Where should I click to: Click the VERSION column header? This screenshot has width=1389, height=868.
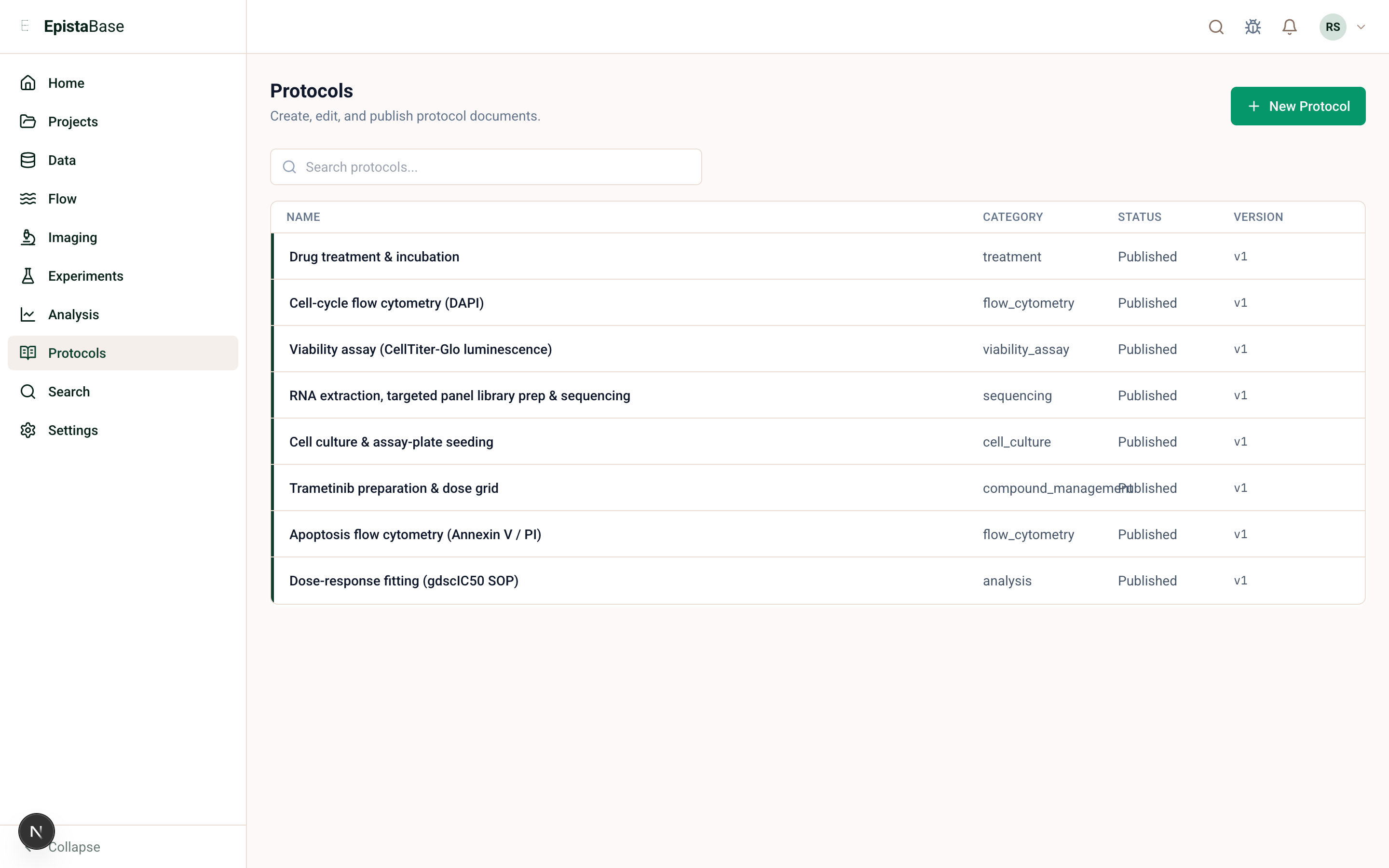coord(1258,217)
